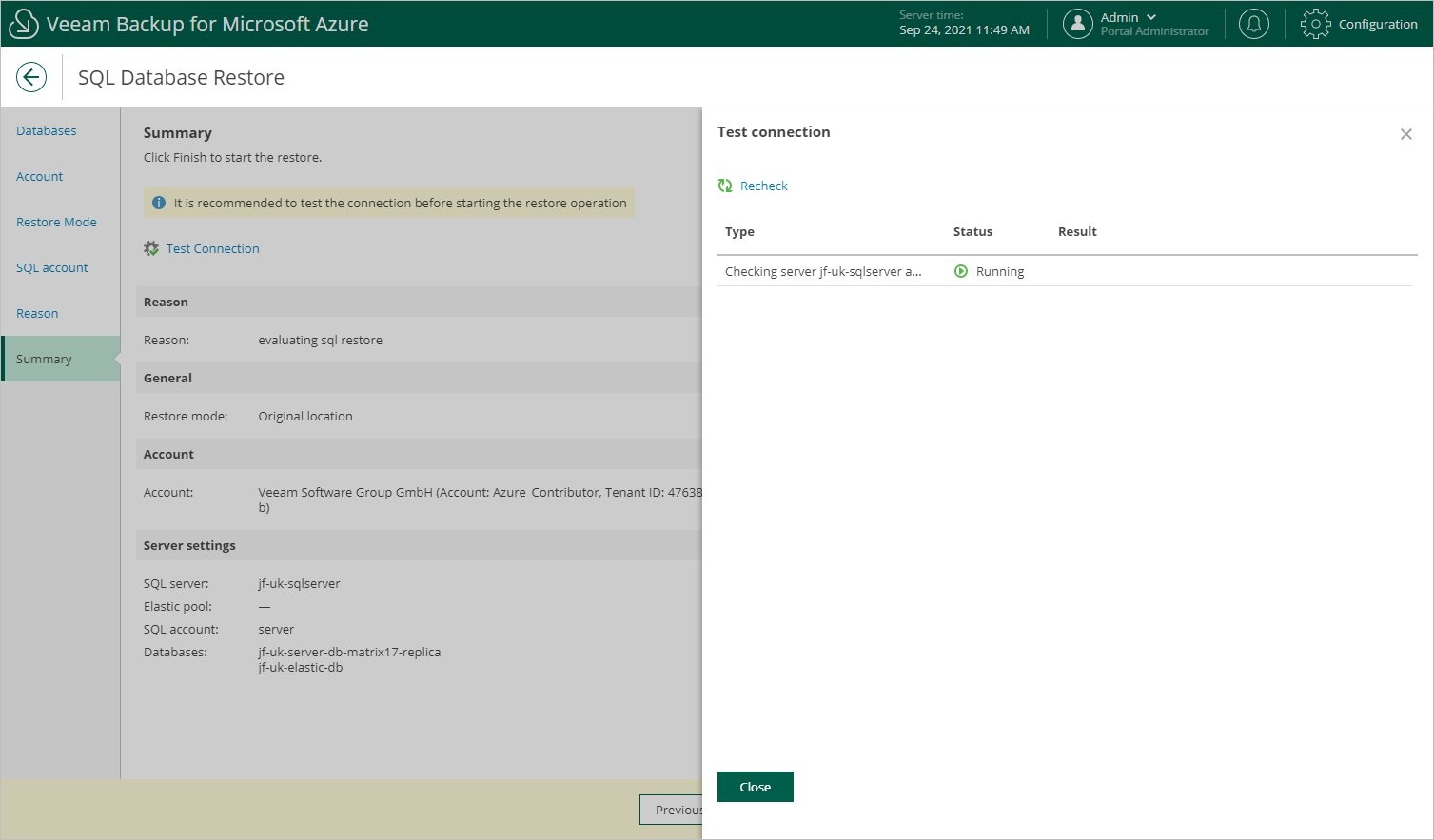Viewport: 1434px width, 840px height.
Task: Go back using the arrow icon
Action: [31, 77]
